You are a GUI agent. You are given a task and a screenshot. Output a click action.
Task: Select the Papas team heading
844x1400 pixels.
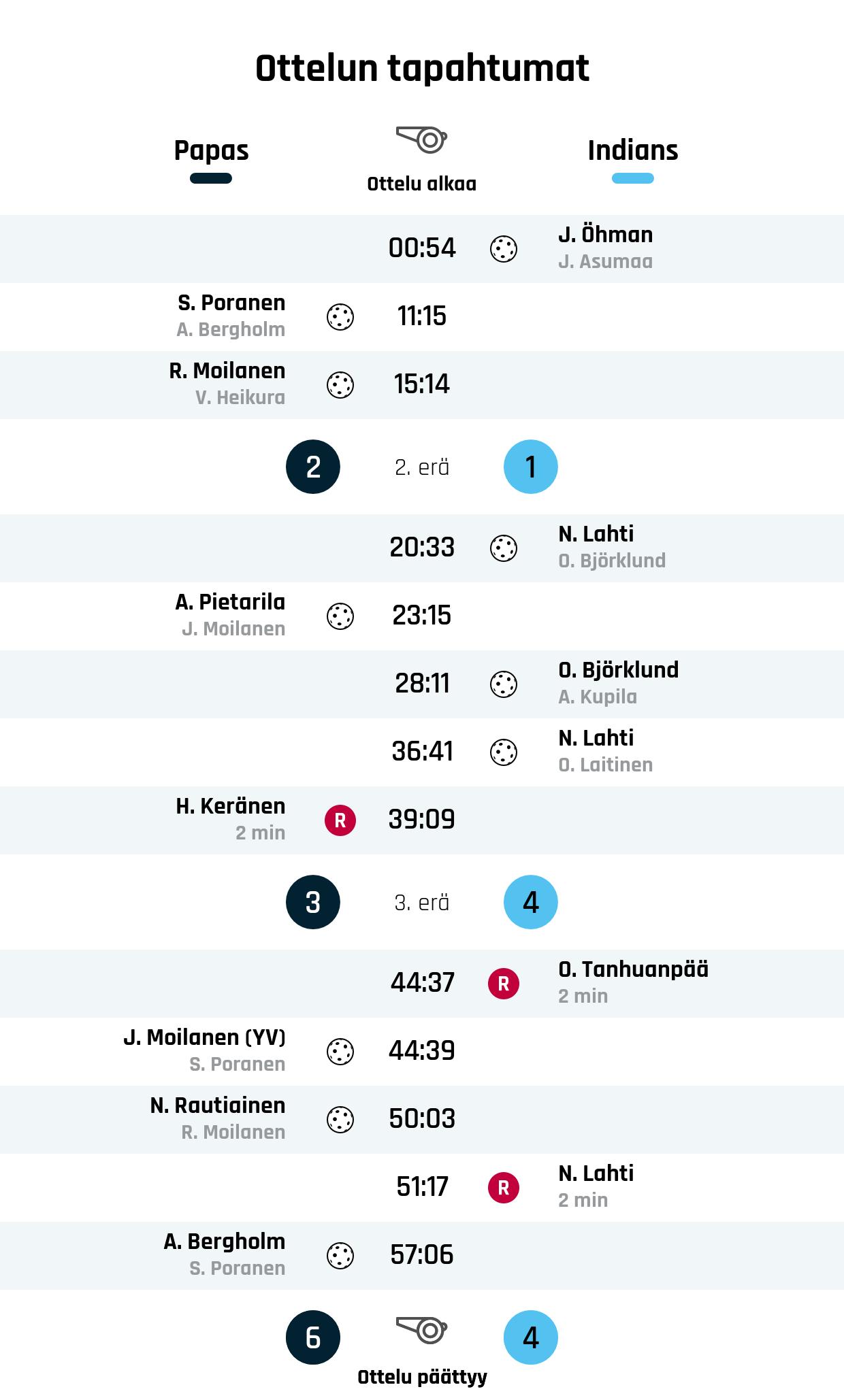click(211, 150)
